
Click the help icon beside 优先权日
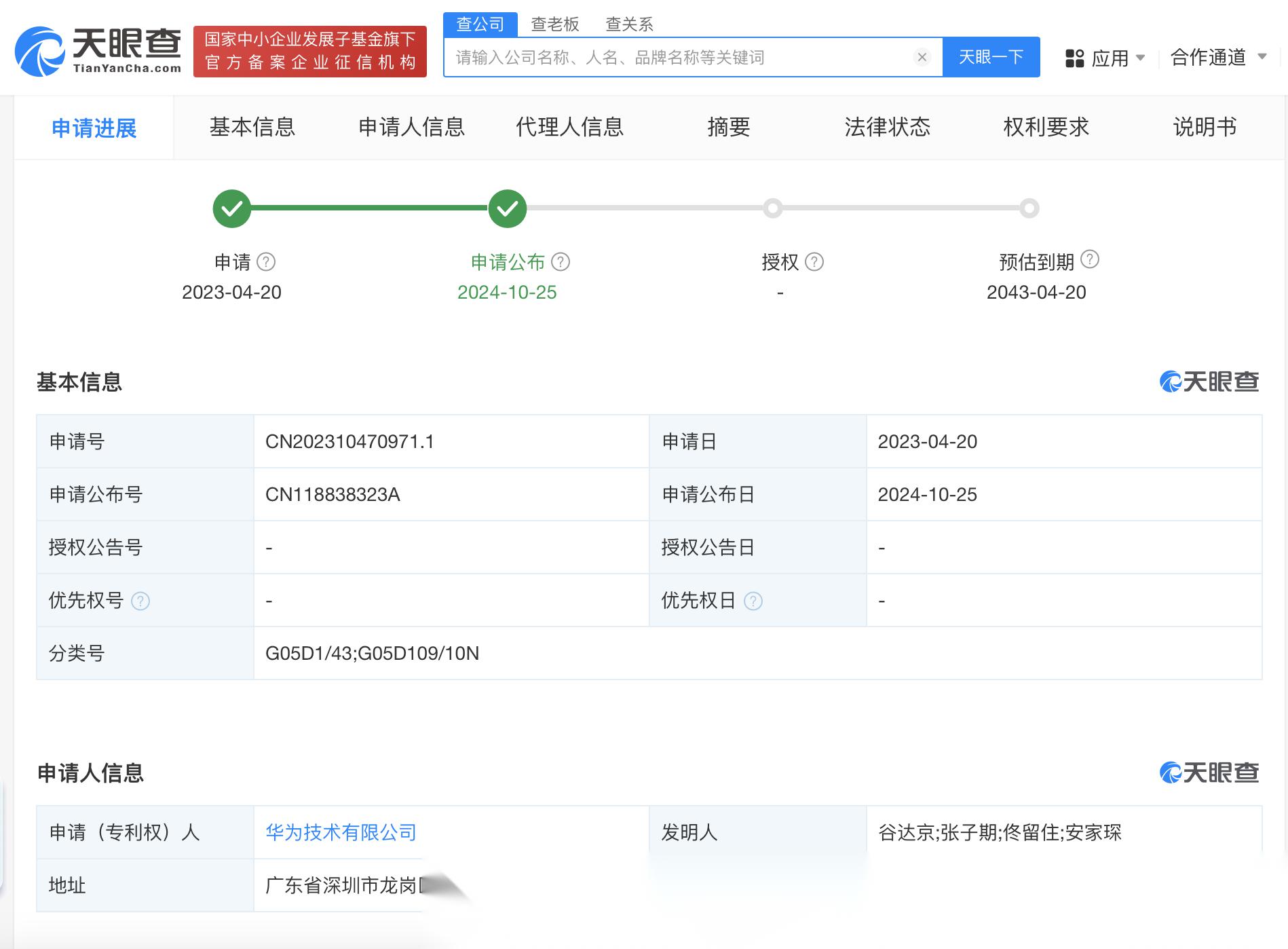(x=753, y=601)
